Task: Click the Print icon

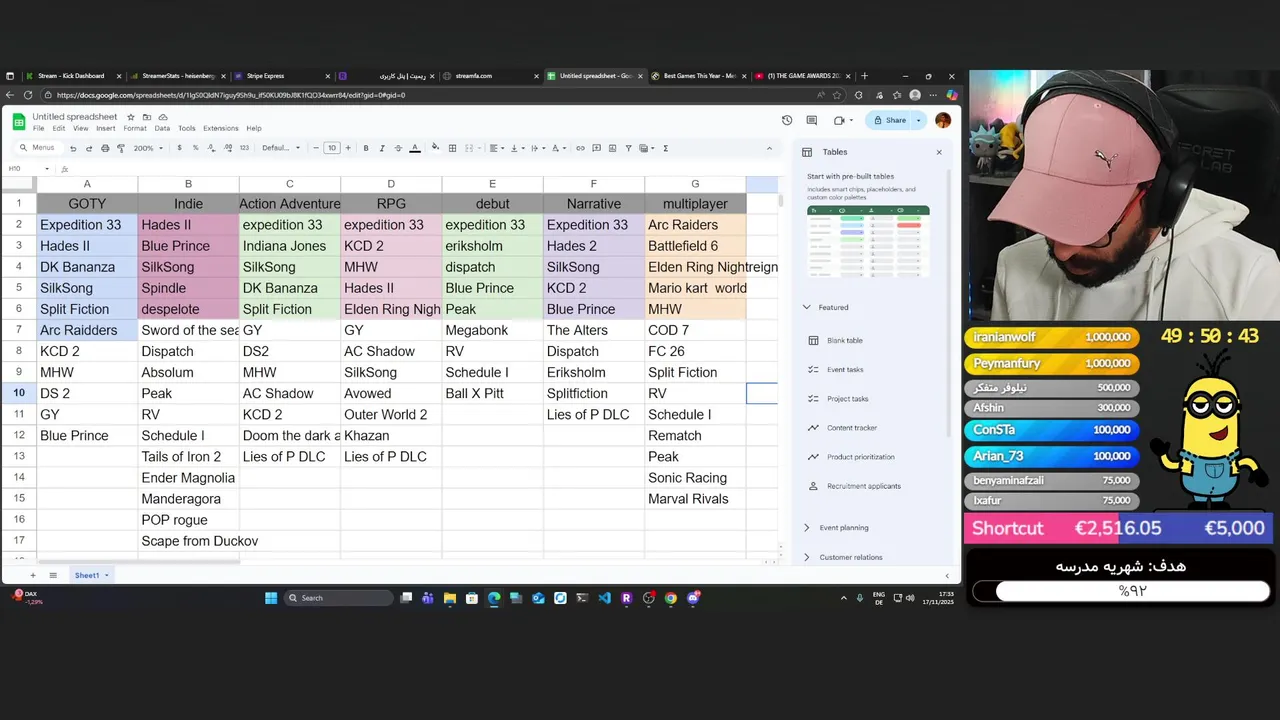Action: (105, 148)
